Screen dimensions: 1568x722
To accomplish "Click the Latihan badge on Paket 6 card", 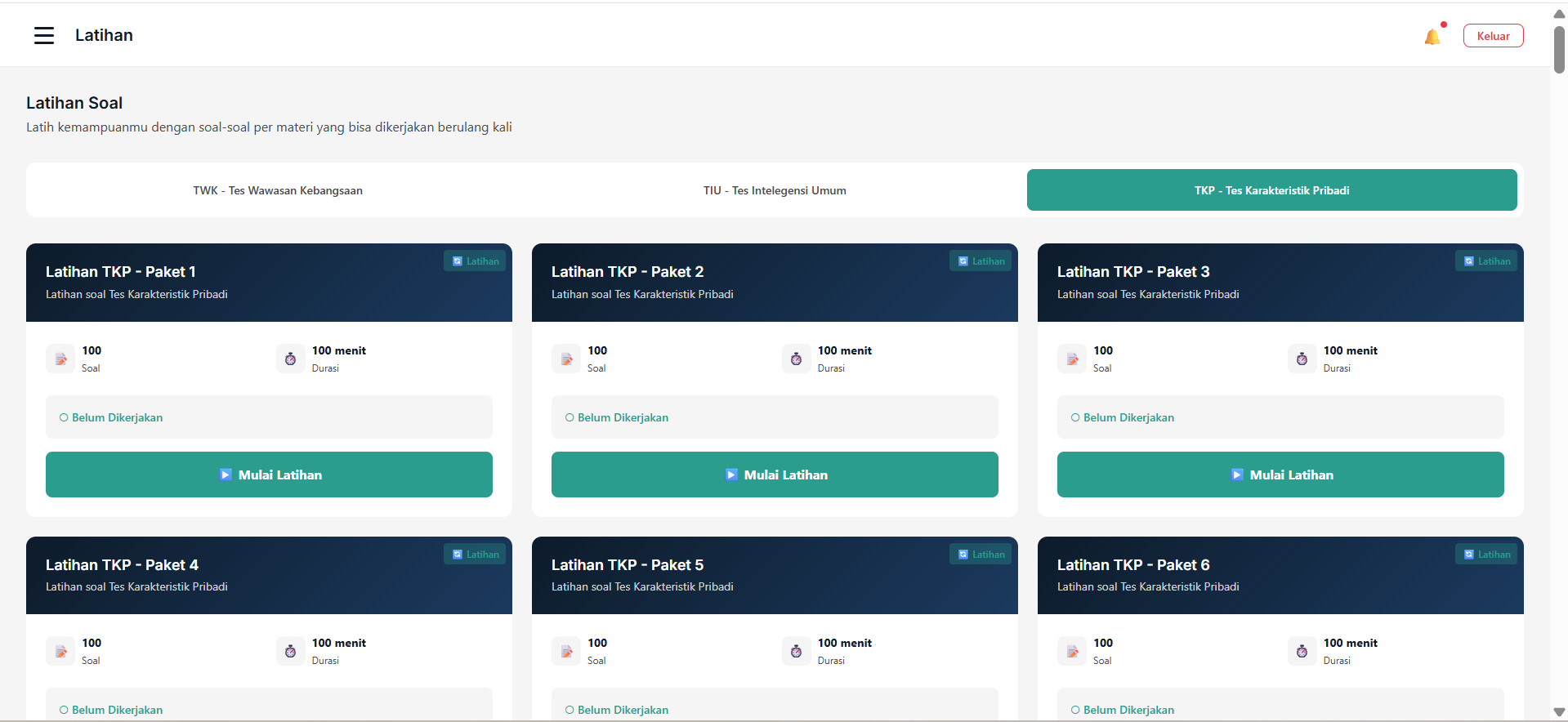I will tap(1486, 555).
